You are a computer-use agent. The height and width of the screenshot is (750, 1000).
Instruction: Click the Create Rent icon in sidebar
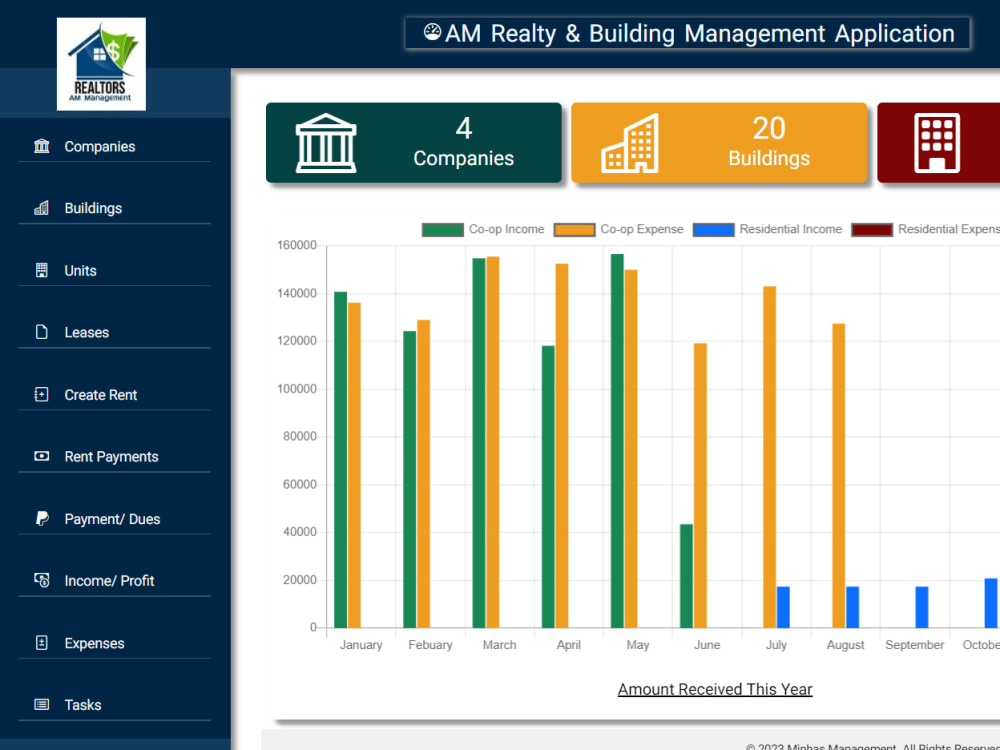(x=41, y=395)
